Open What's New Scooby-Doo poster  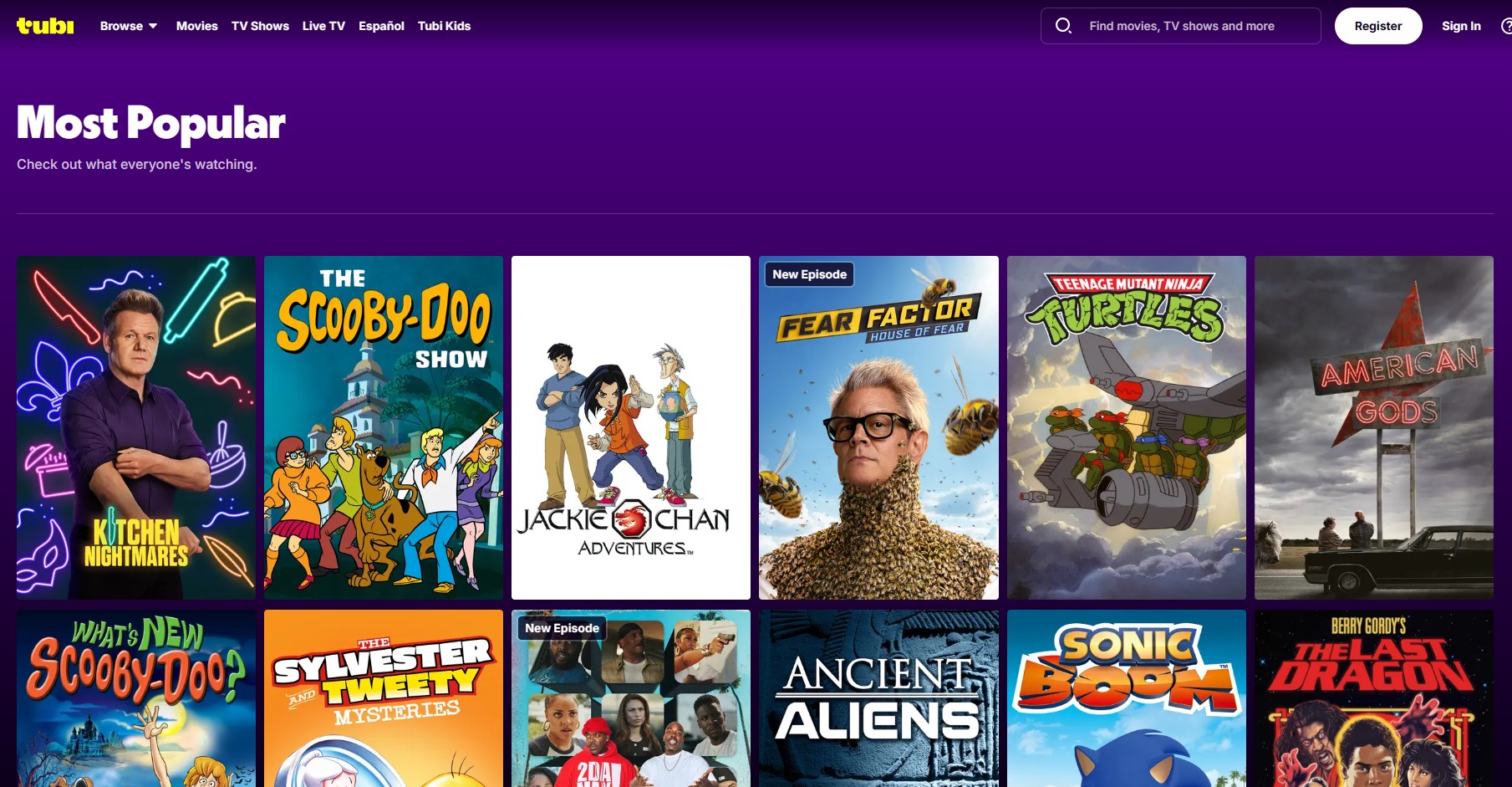coord(136,698)
